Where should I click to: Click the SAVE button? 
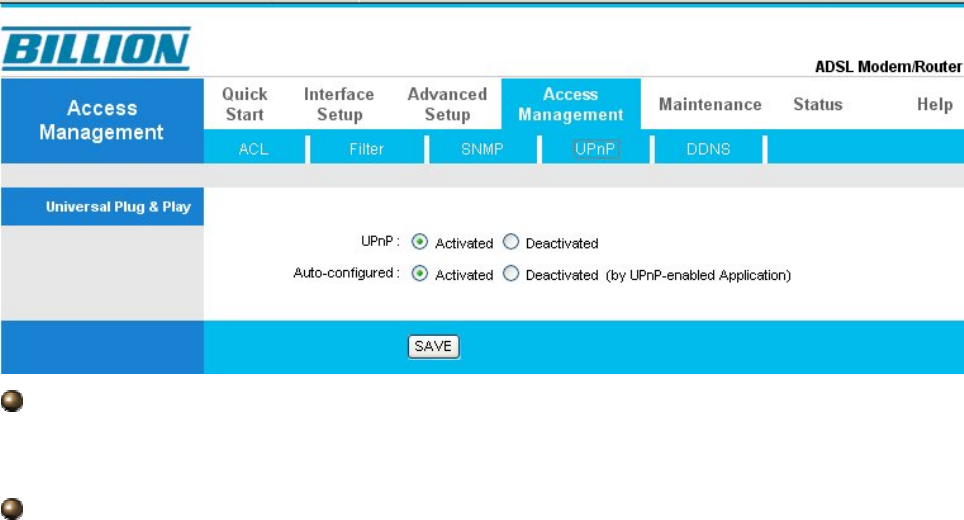[x=433, y=347]
